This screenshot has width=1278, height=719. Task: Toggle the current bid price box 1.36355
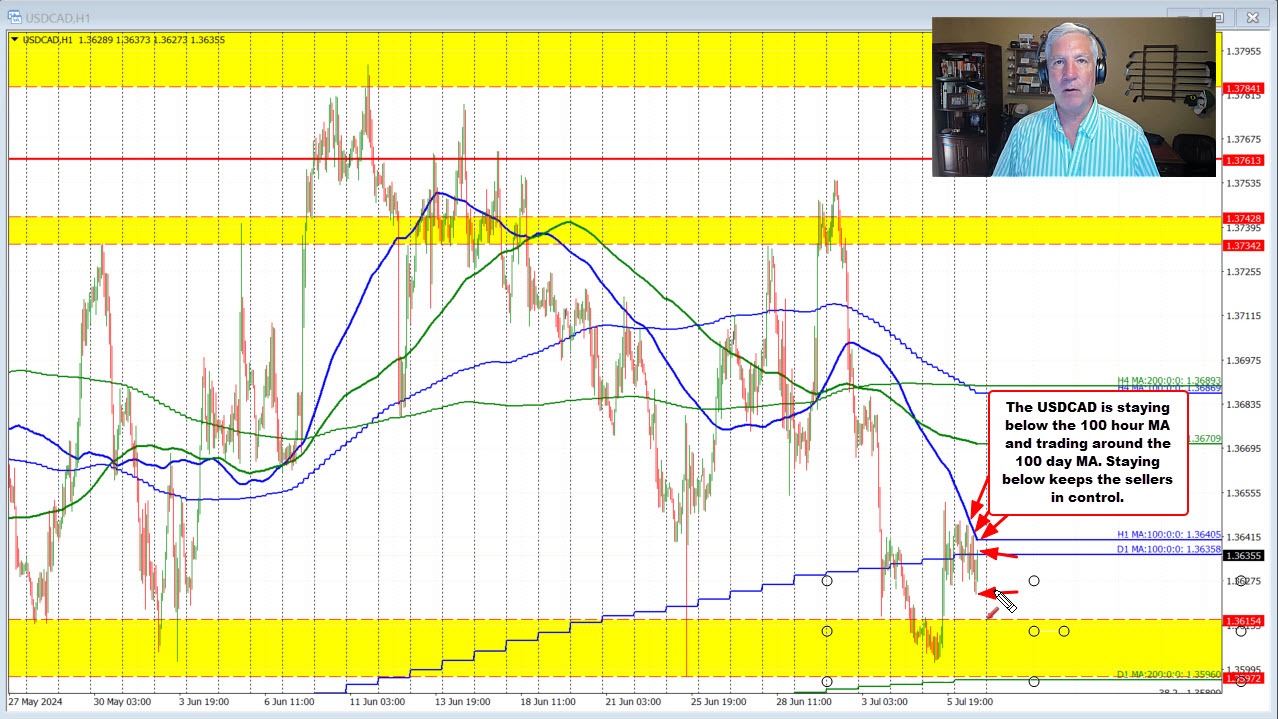(1245, 555)
